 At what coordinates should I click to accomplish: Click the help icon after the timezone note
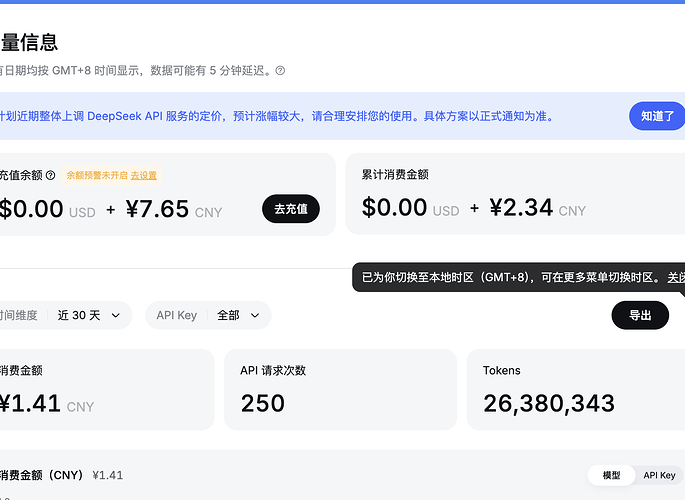tap(280, 71)
